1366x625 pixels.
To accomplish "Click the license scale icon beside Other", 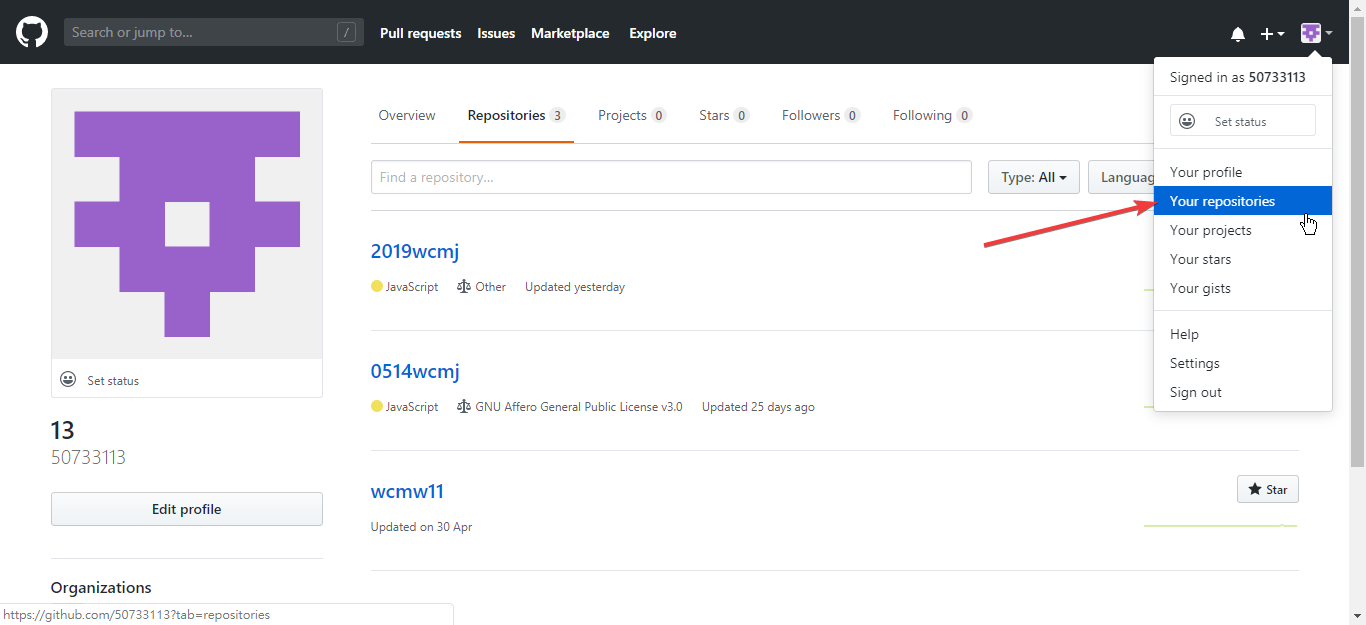I will point(463,287).
